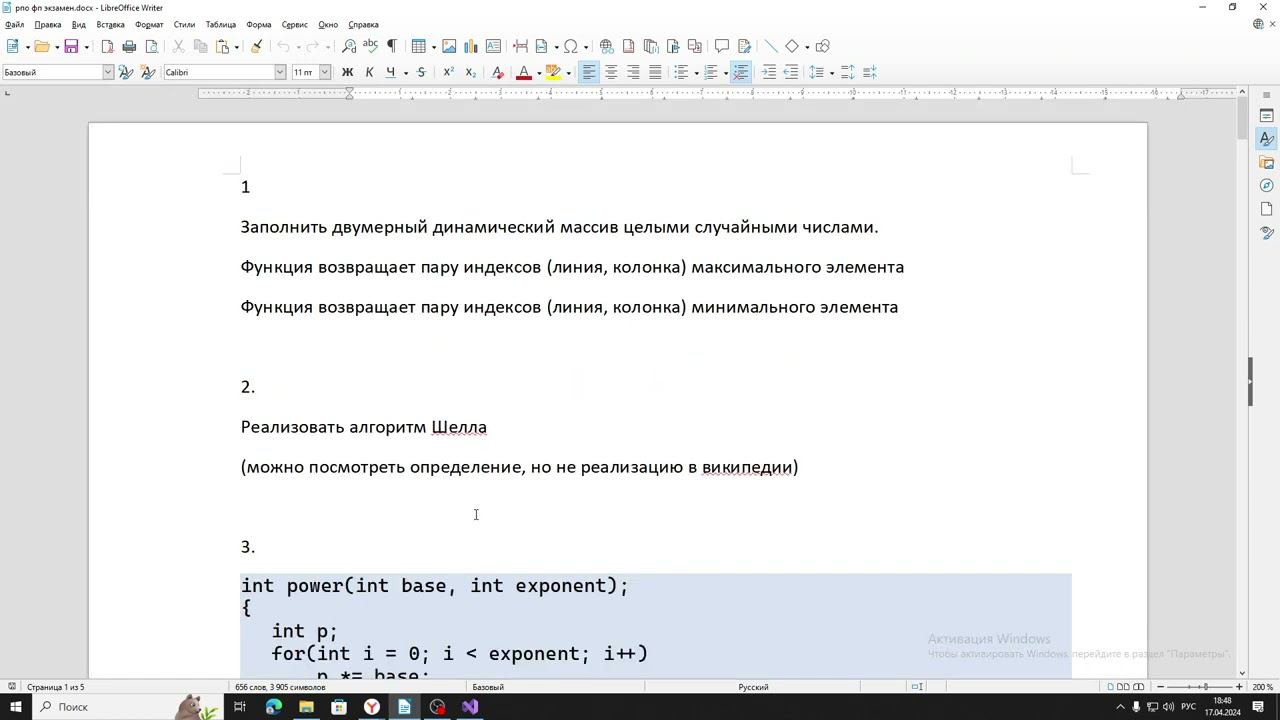Click the Print icon
1280x720 pixels.
[129, 46]
